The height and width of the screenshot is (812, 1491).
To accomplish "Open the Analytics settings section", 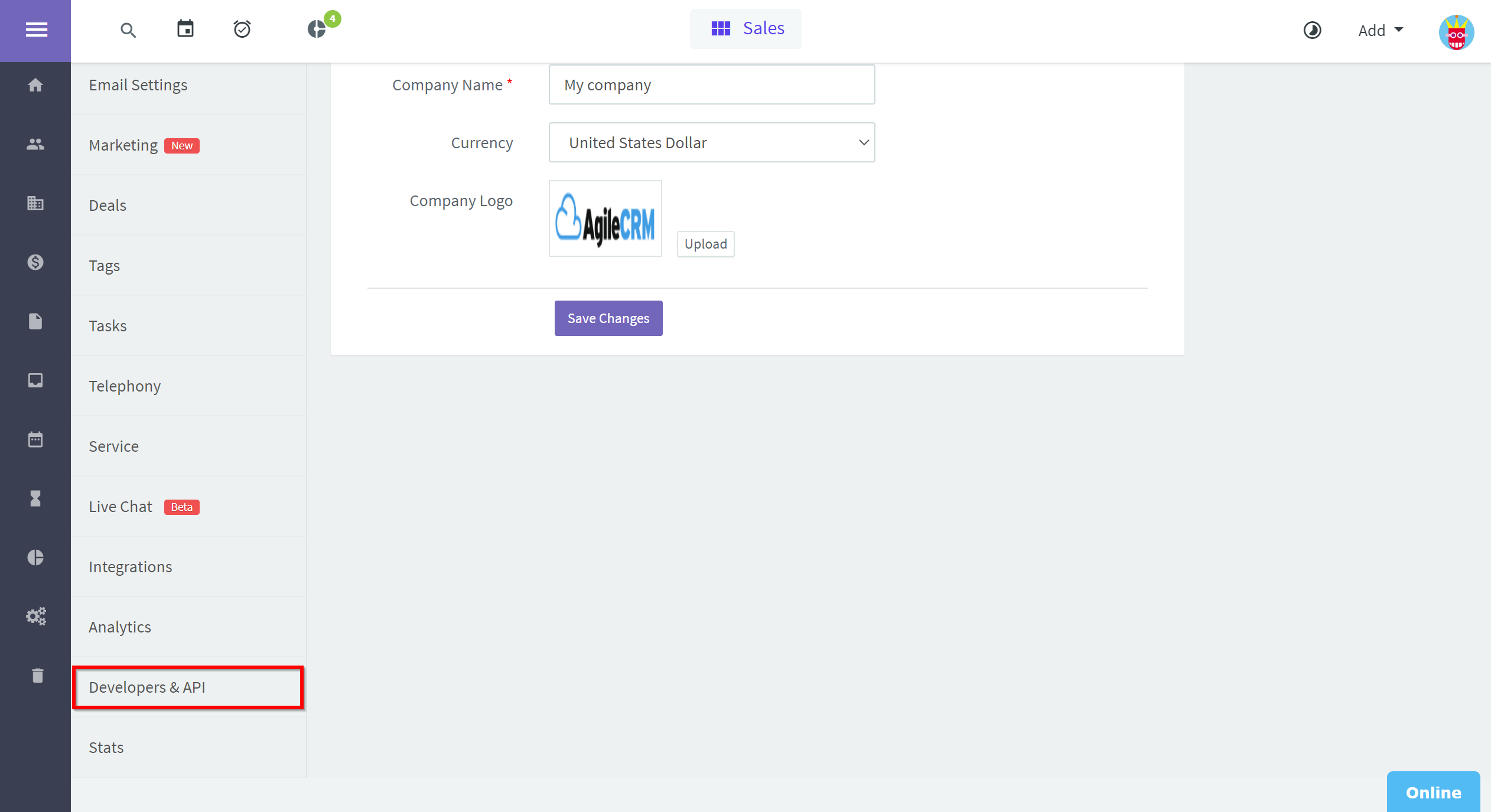I will click(120, 626).
